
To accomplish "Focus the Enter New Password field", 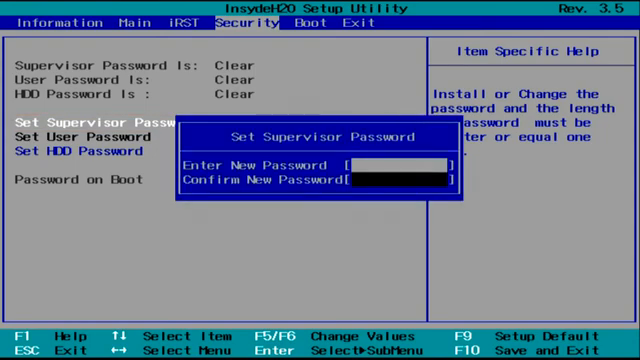I will [x=399, y=165].
